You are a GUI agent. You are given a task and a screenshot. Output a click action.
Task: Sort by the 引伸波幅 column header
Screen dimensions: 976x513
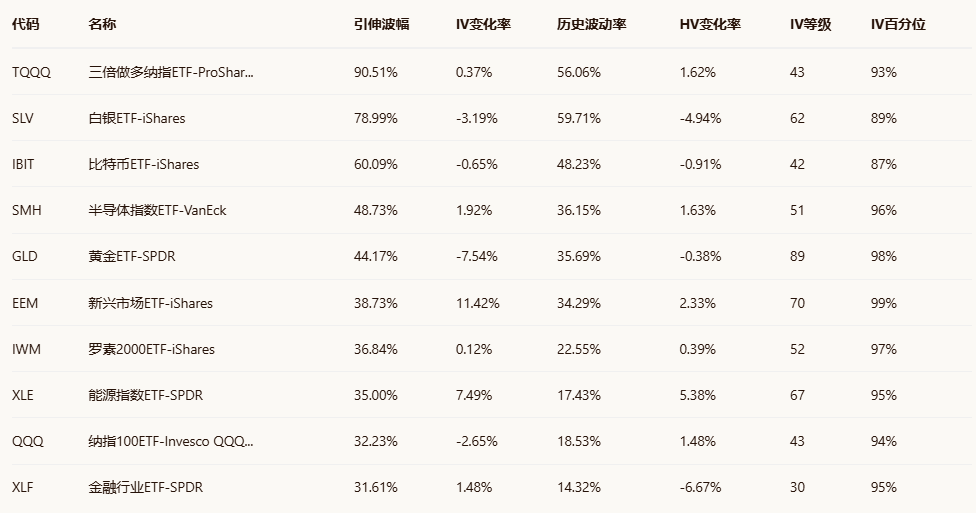tap(381, 24)
